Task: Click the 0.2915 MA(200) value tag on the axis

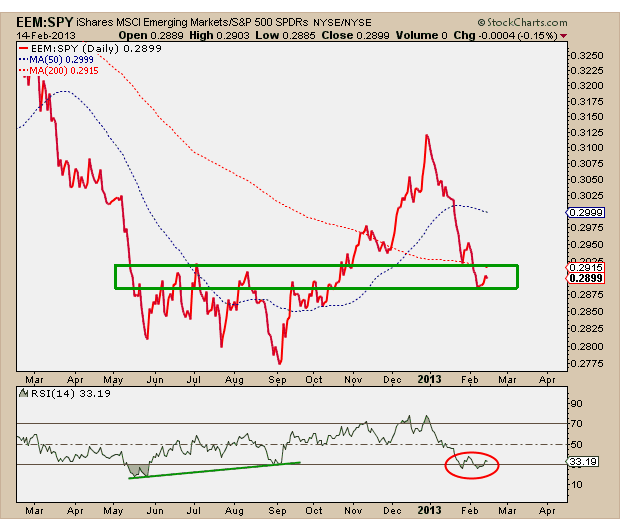Action: 586,267
